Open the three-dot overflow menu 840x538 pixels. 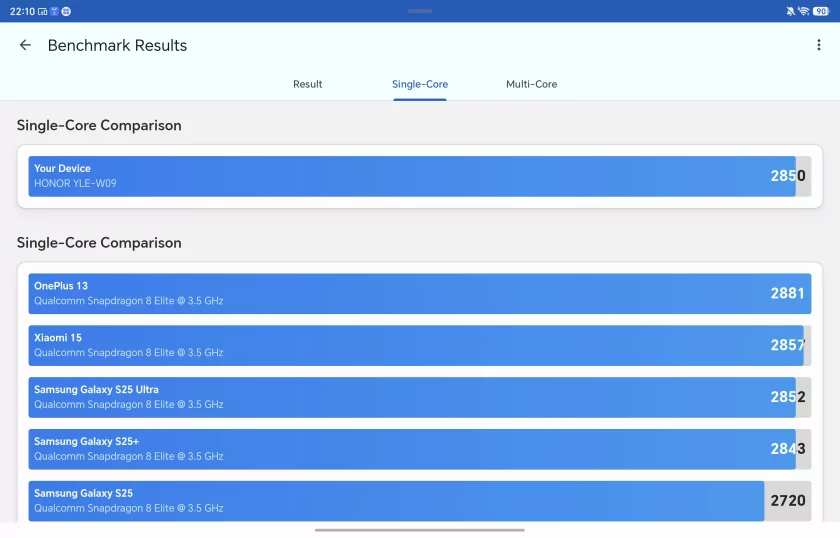pos(819,45)
